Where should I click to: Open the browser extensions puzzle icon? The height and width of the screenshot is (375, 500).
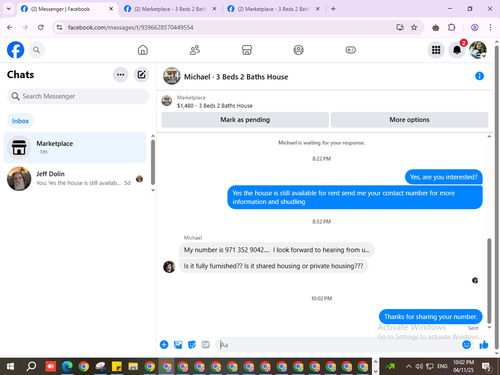click(x=451, y=27)
